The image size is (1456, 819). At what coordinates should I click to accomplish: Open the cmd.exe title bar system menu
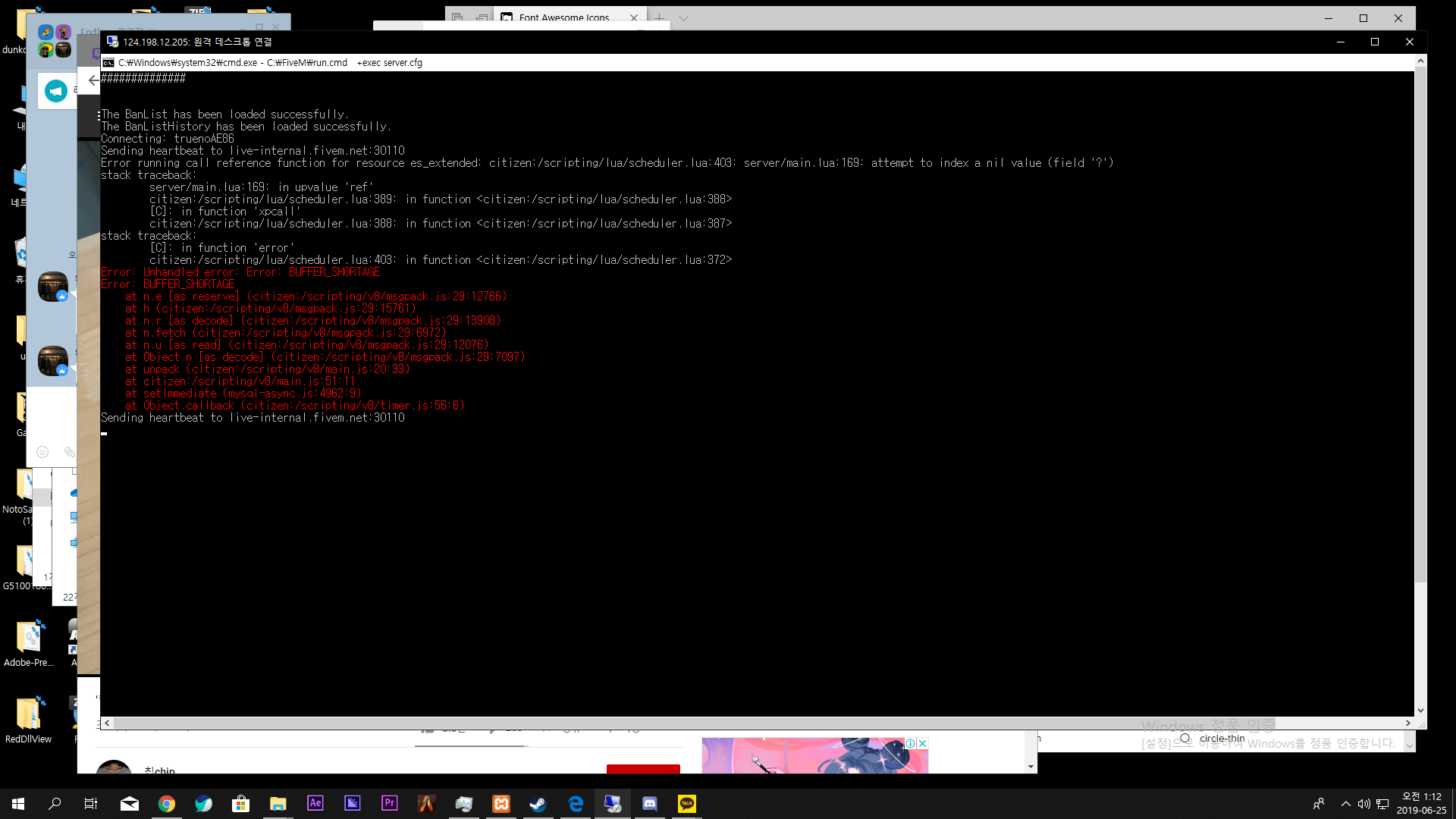(108, 63)
